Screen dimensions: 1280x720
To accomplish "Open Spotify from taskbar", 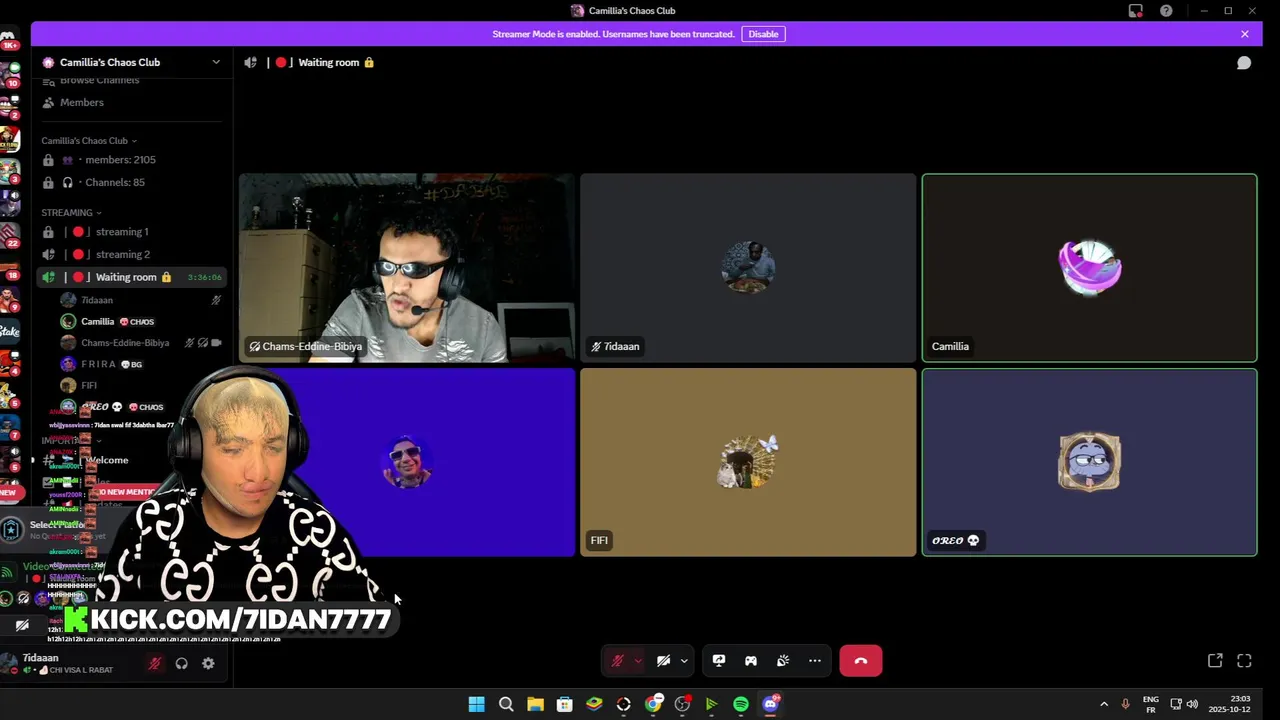I will pyautogui.click(x=741, y=704).
